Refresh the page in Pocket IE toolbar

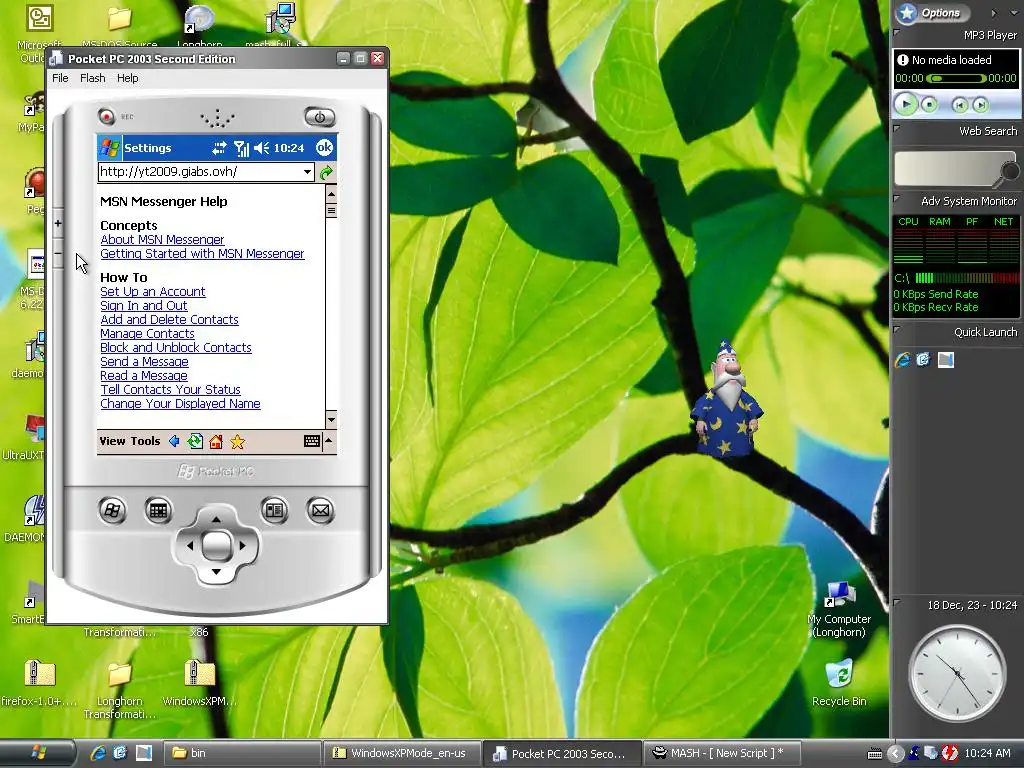195,441
